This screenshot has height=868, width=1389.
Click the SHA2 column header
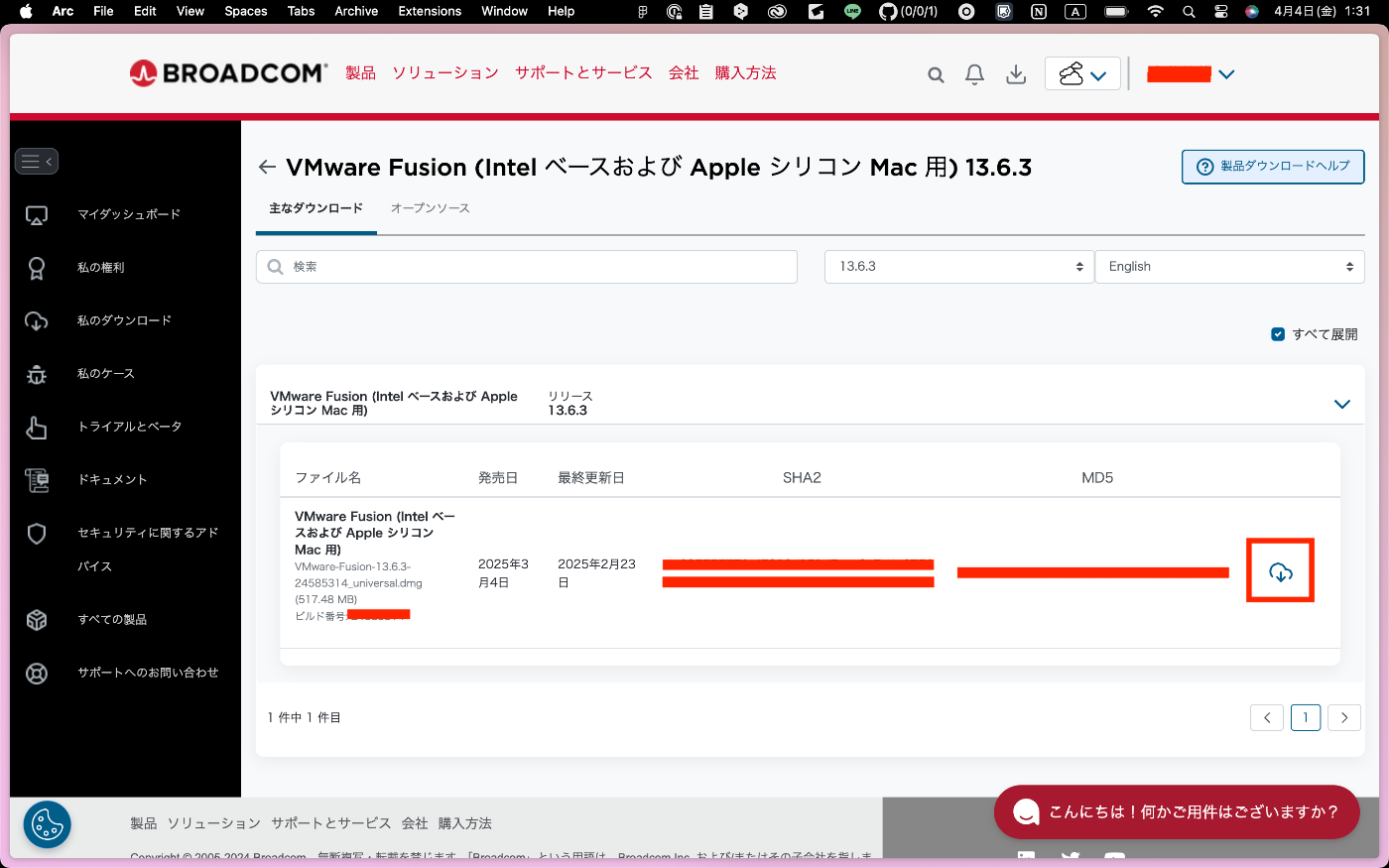point(802,478)
